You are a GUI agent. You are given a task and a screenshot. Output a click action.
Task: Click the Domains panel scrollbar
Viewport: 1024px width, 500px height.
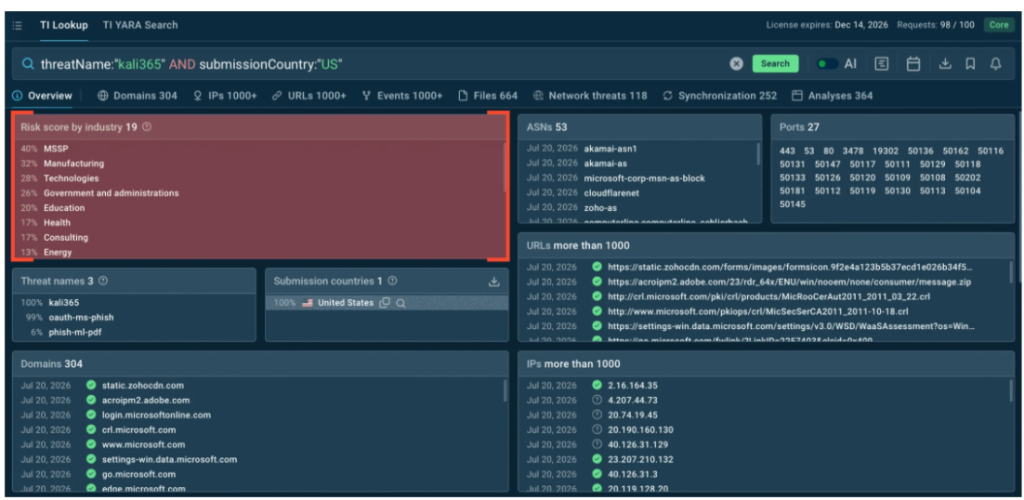[505, 390]
